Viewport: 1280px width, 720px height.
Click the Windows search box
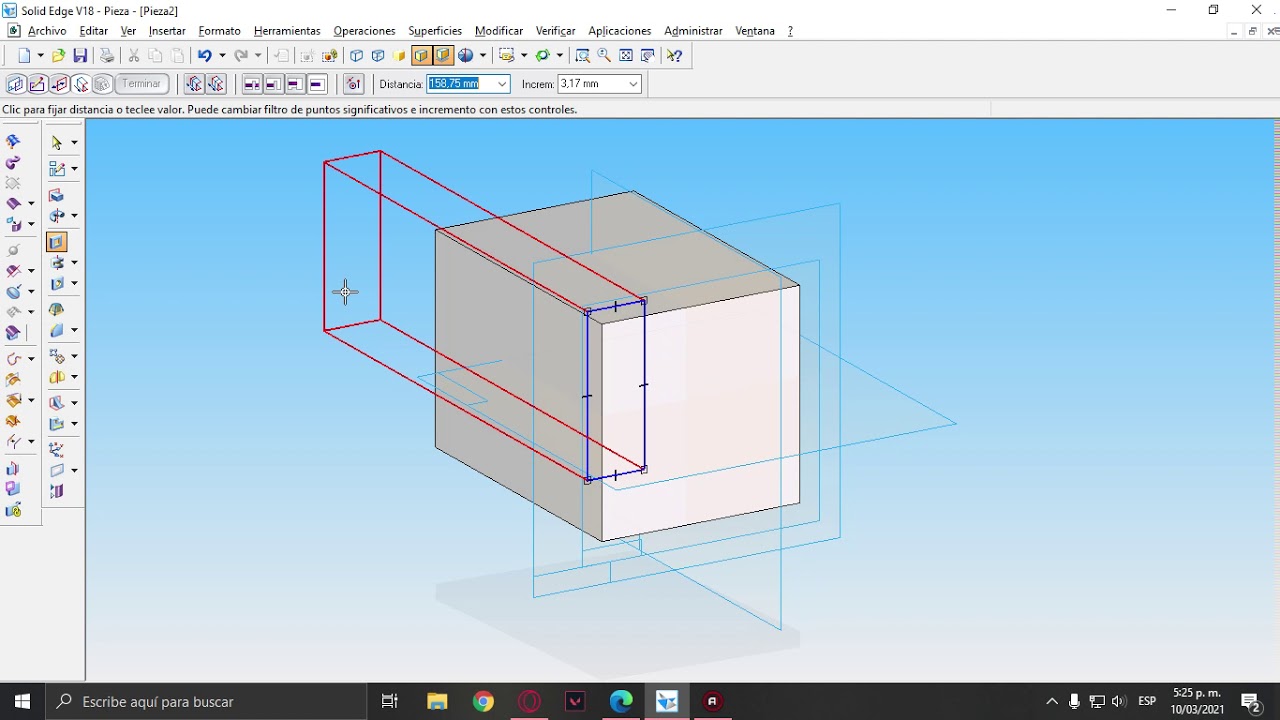click(206, 702)
